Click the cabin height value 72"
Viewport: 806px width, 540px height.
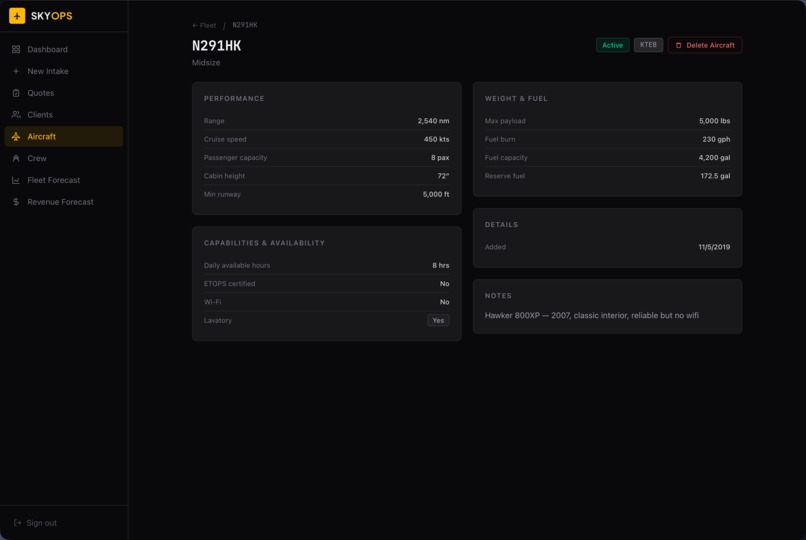(443, 176)
